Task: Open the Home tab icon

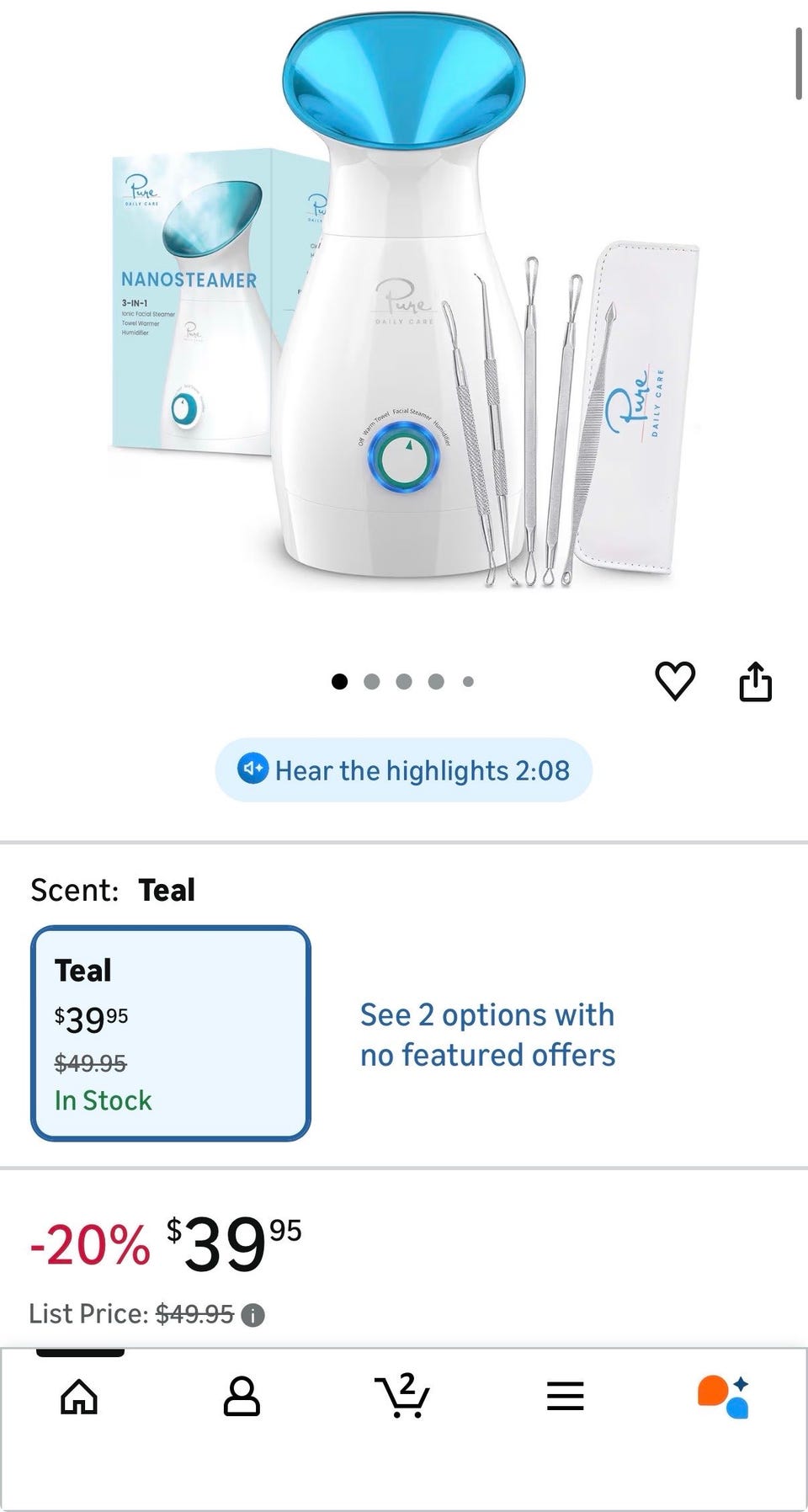Action: coord(79,1398)
